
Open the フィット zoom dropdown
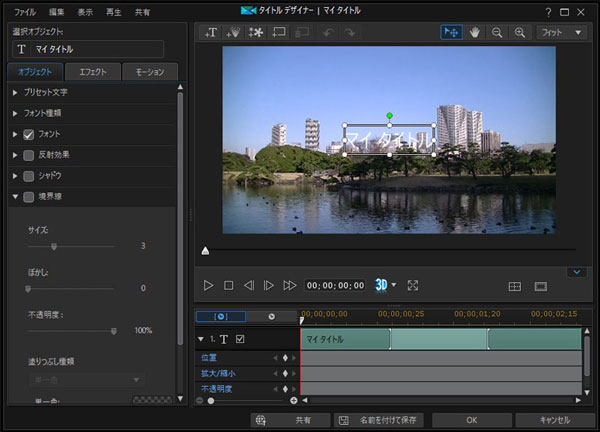(x=564, y=33)
